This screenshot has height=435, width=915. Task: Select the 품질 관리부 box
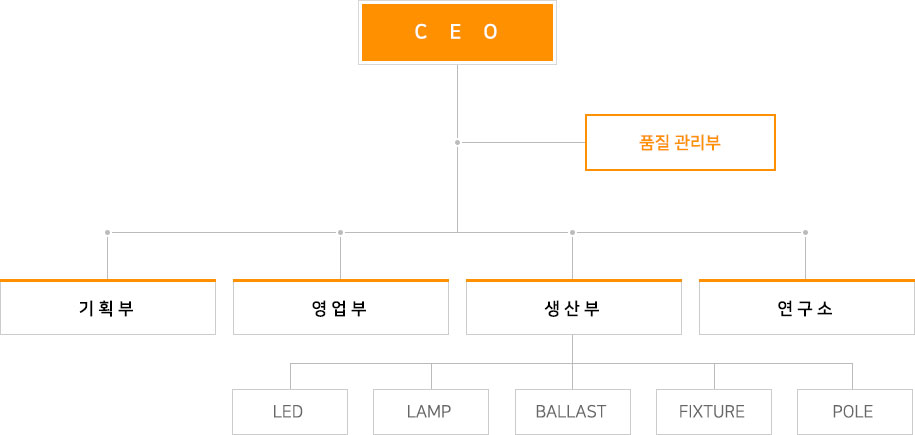tap(680, 142)
